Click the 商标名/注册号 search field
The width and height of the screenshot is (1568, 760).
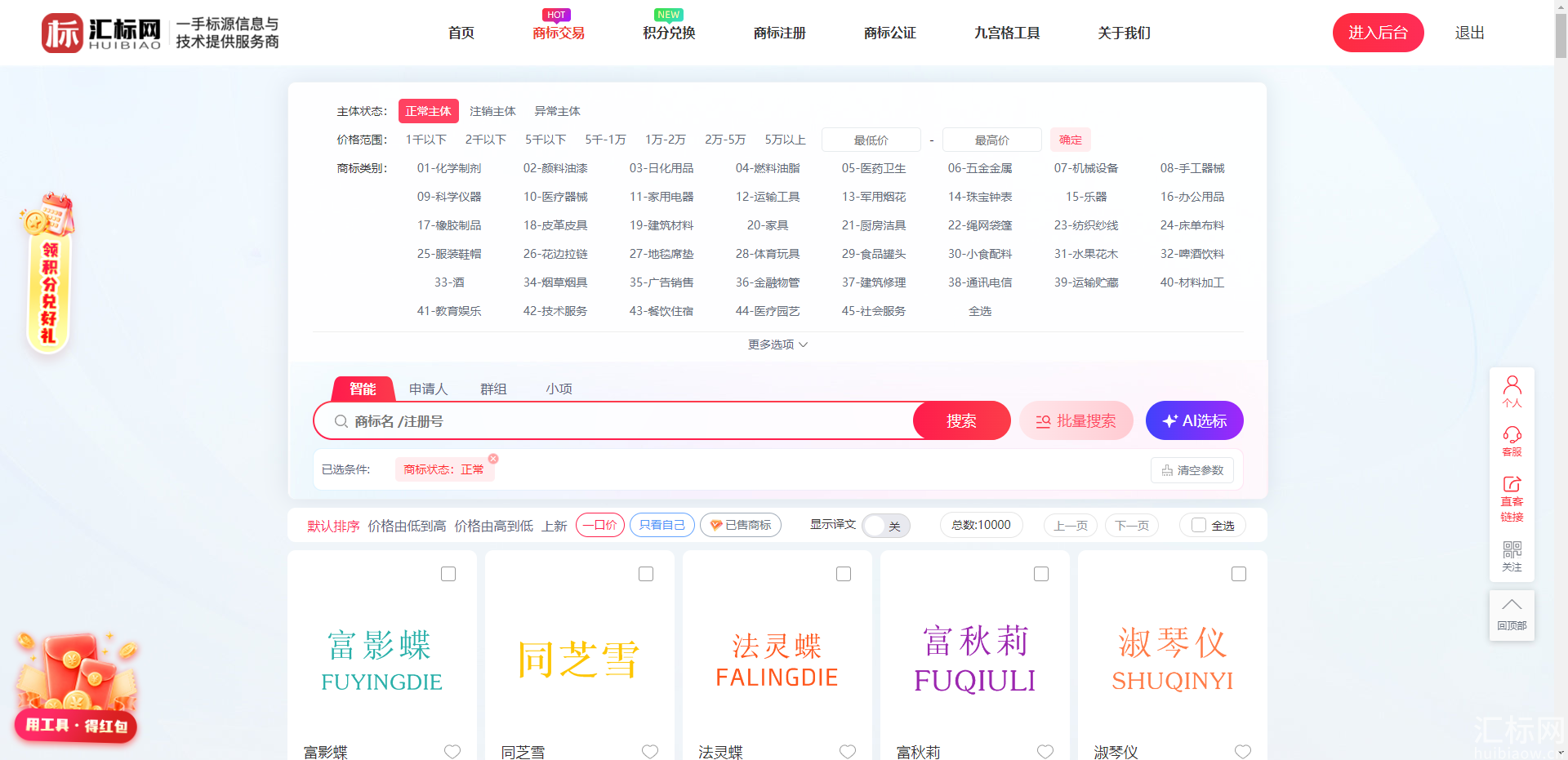621,421
